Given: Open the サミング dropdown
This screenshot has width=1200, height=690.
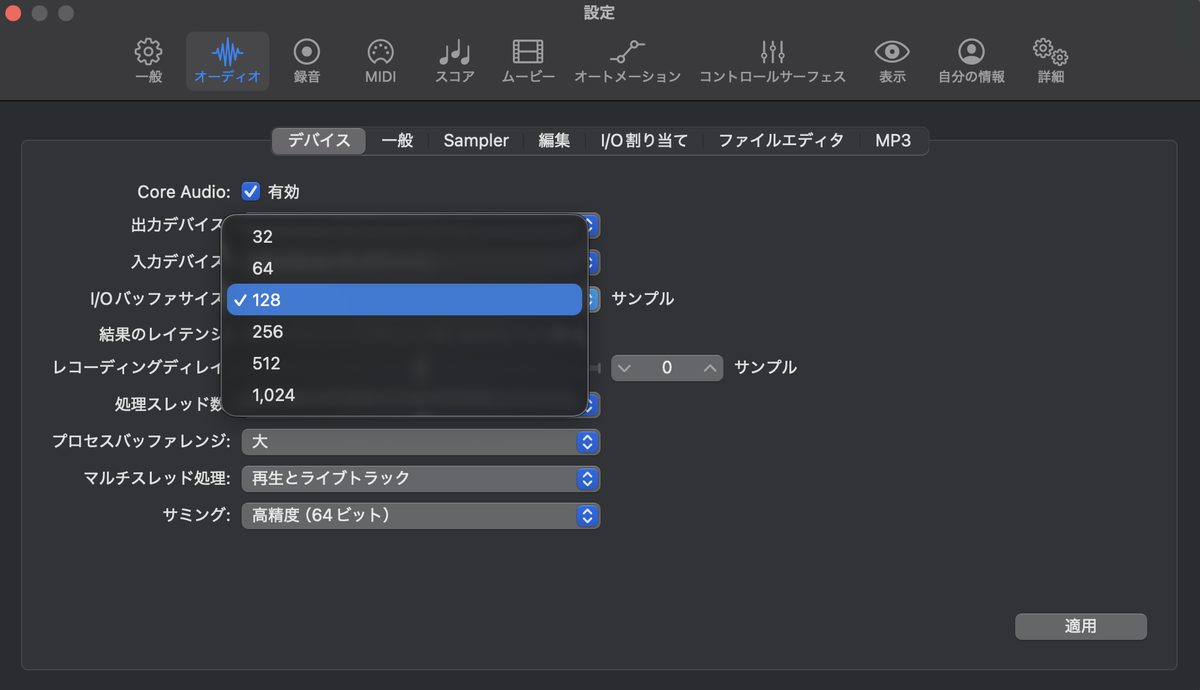Looking at the screenshot, I should [x=421, y=516].
